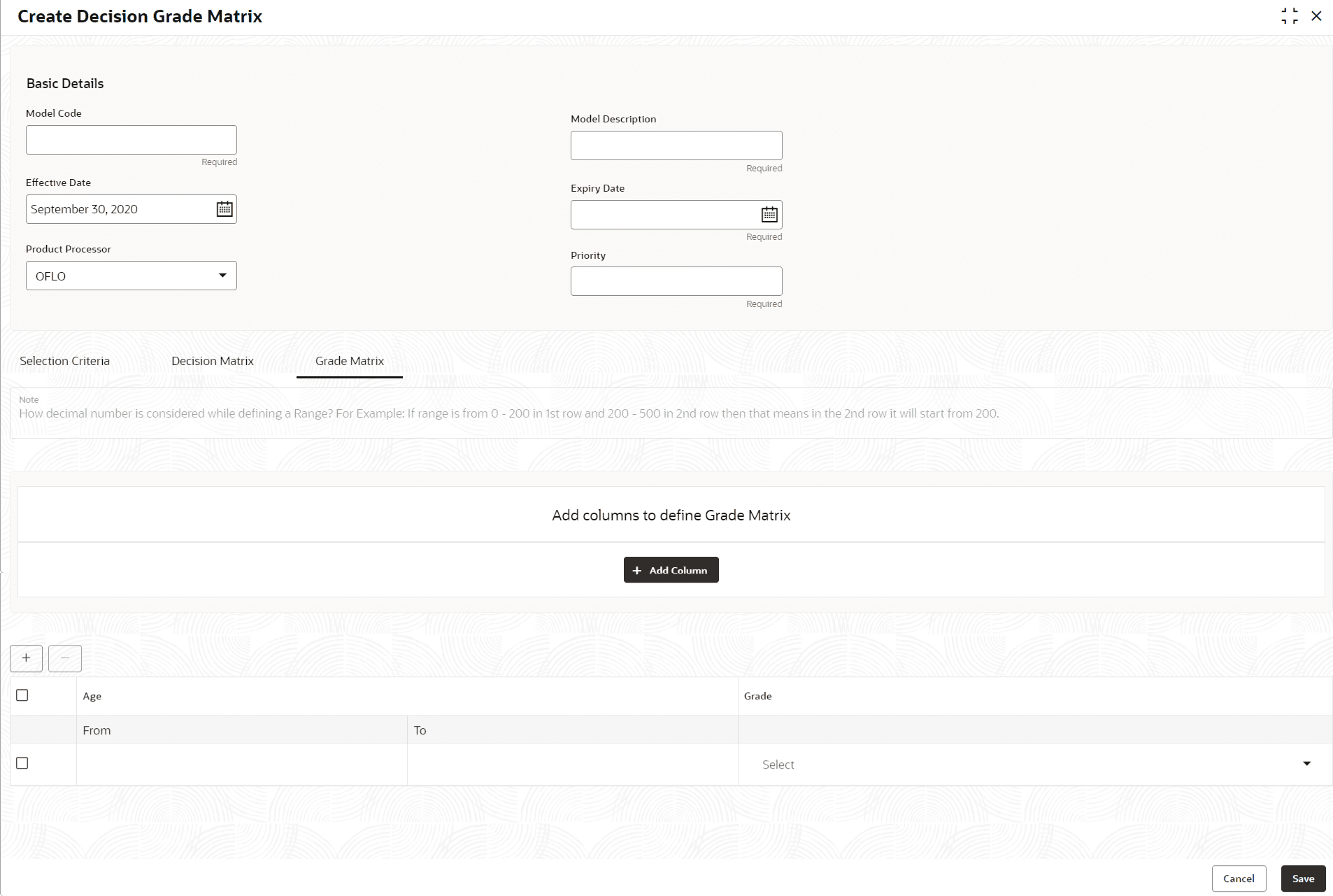
Task: Switch to the Decision Matrix tab
Action: (x=213, y=361)
